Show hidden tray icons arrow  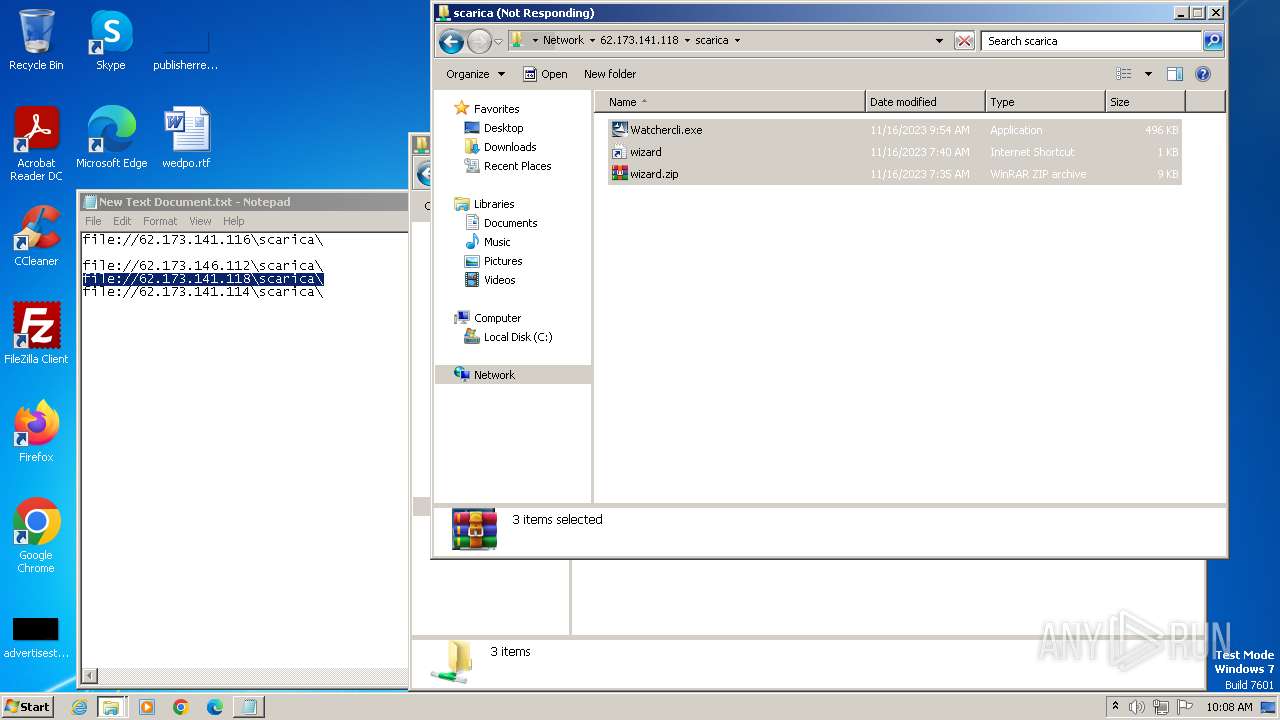(1115, 706)
